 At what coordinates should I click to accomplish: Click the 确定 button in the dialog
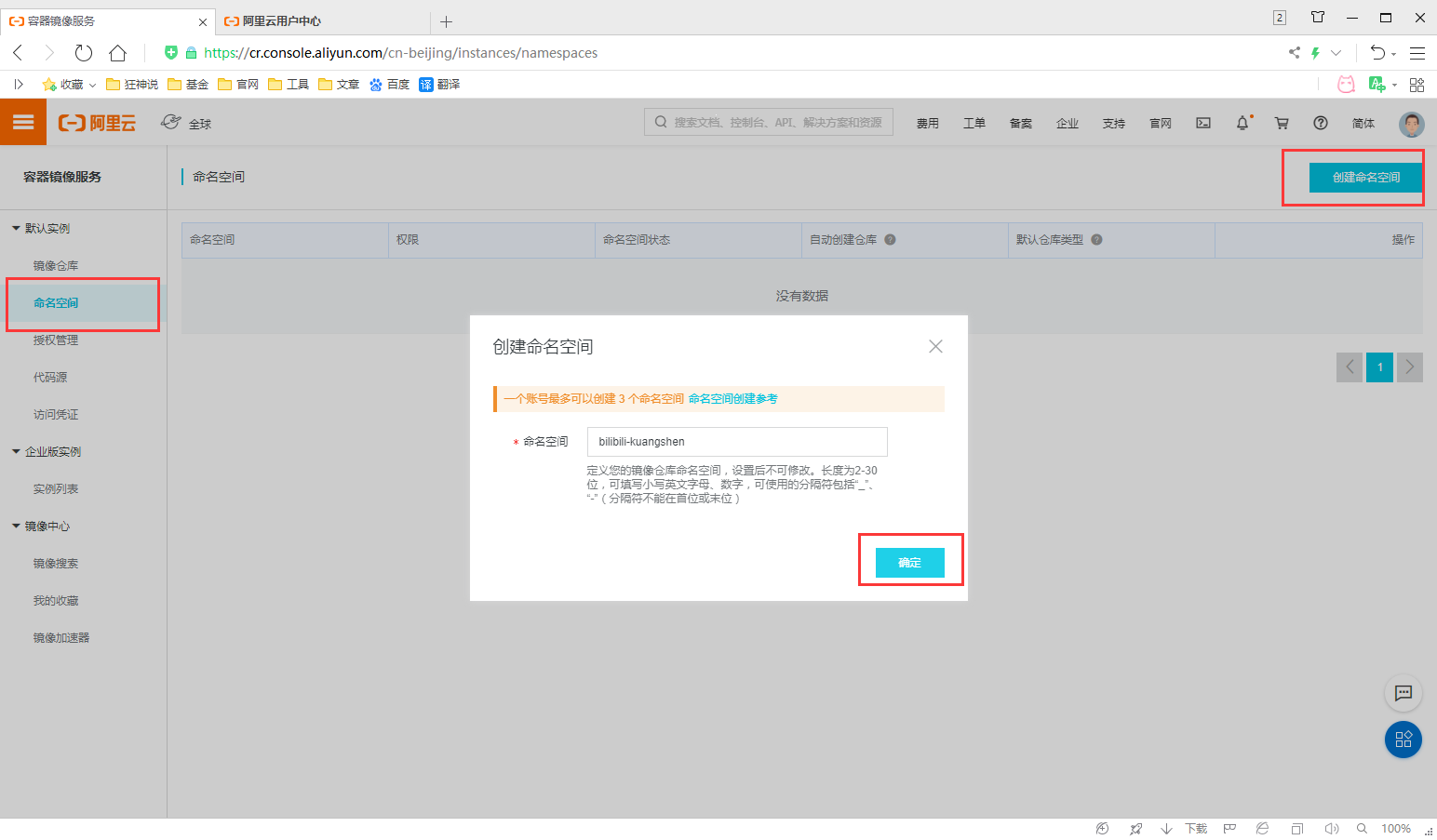909,562
